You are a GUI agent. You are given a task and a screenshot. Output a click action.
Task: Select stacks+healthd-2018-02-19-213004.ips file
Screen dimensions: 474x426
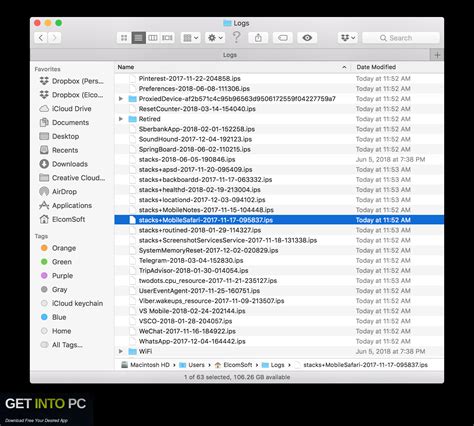(x=279, y=190)
